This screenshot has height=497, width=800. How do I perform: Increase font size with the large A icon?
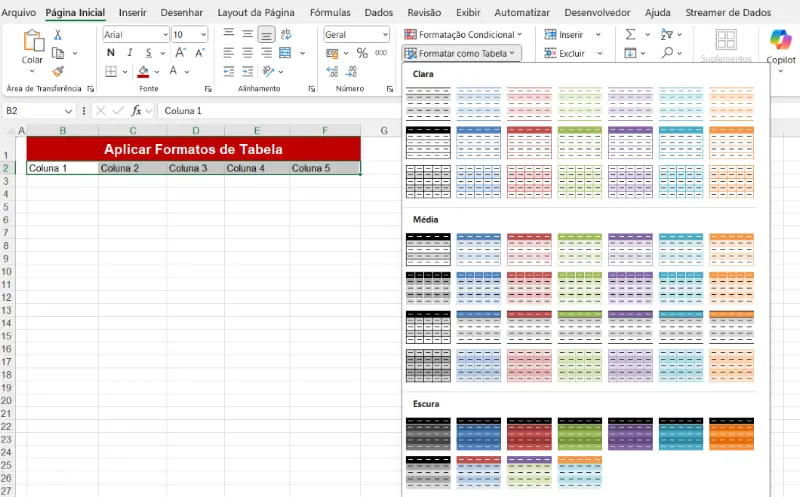181,53
